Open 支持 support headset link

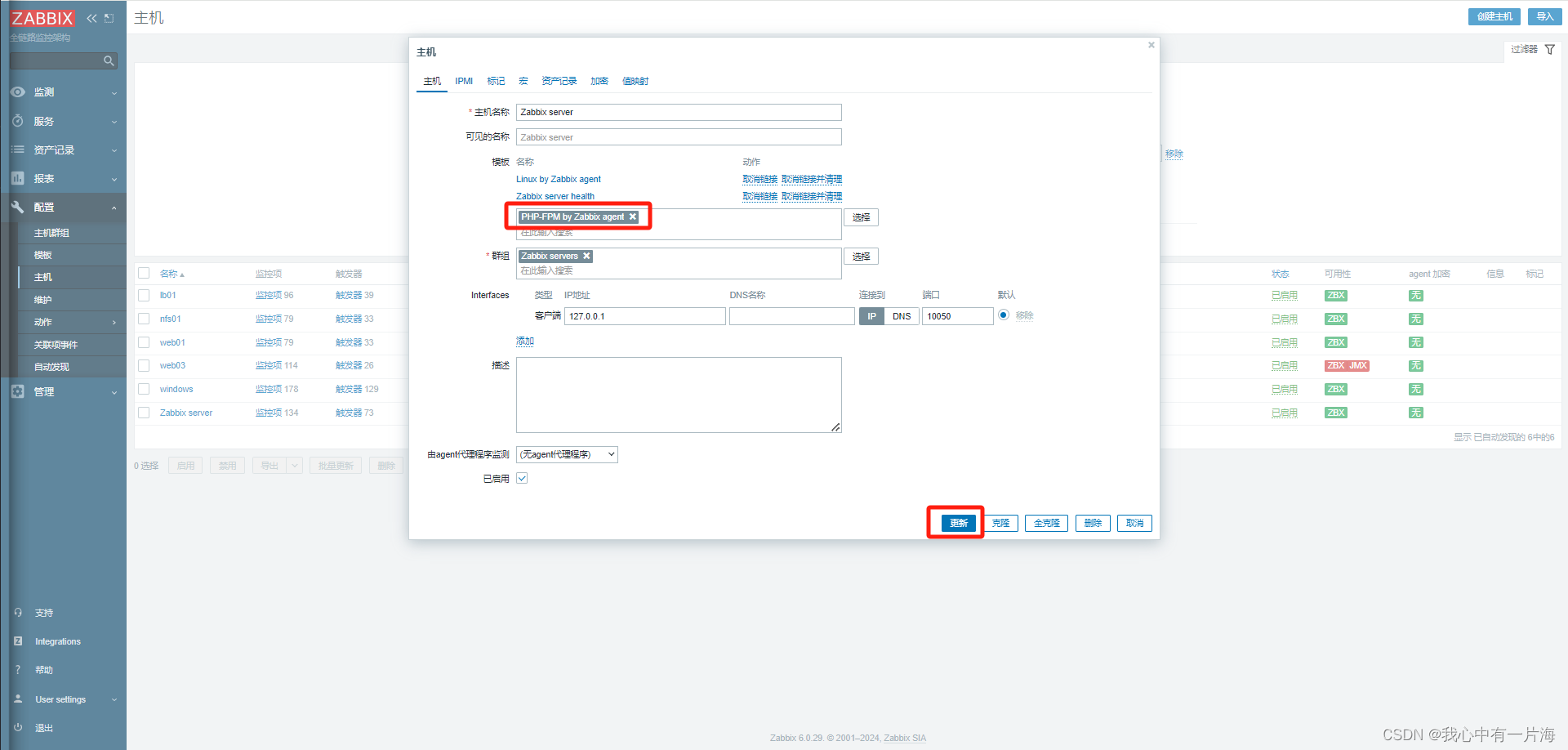tap(43, 613)
